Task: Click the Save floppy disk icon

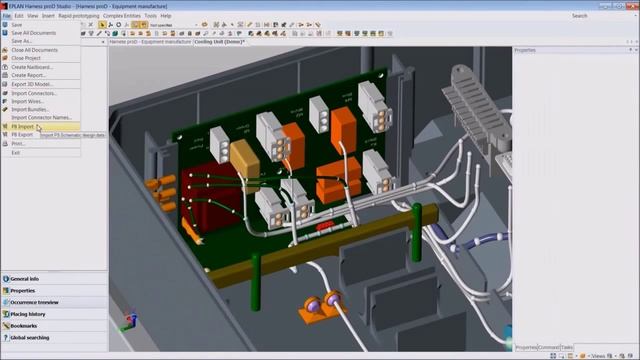Action: click(x=5, y=25)
